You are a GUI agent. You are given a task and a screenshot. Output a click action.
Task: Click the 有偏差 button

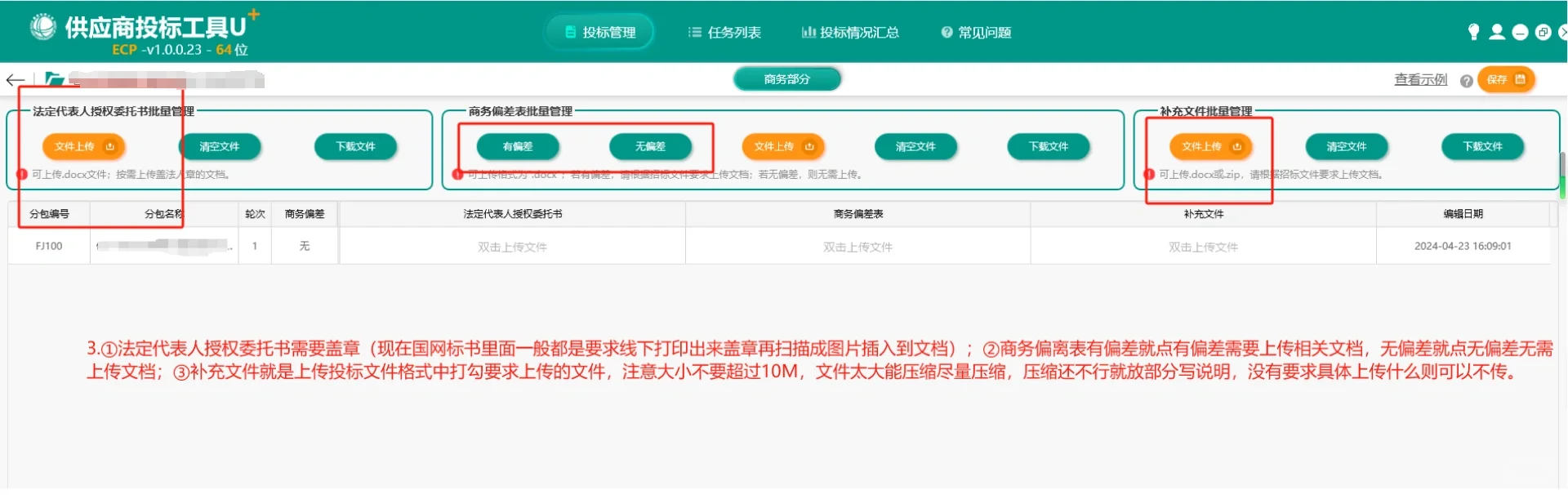click(x=518, y=147)
